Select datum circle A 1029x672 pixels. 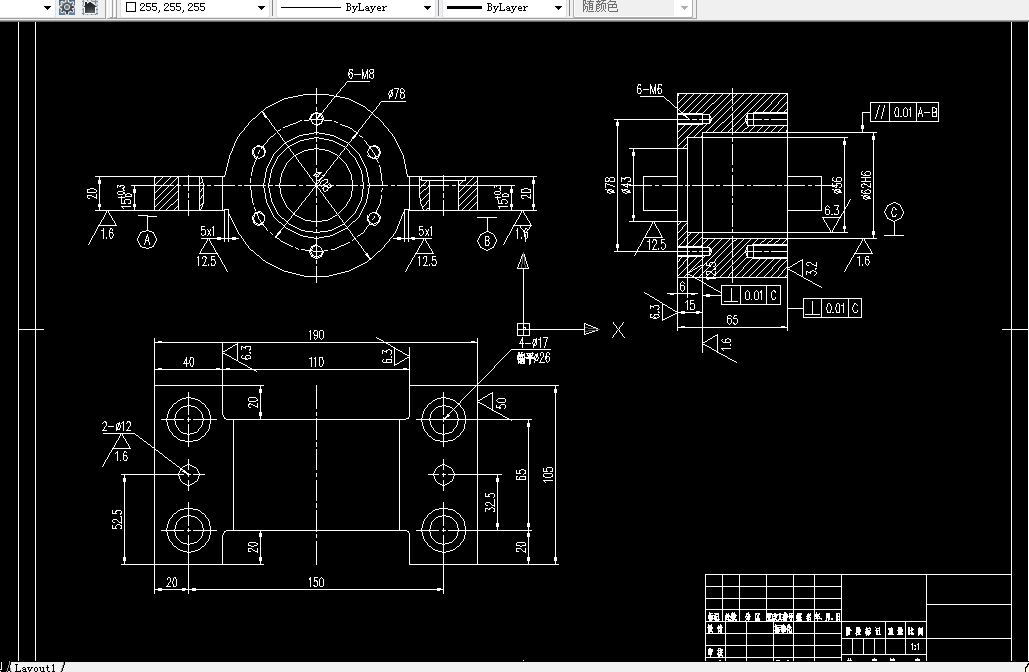click(147, 240)
